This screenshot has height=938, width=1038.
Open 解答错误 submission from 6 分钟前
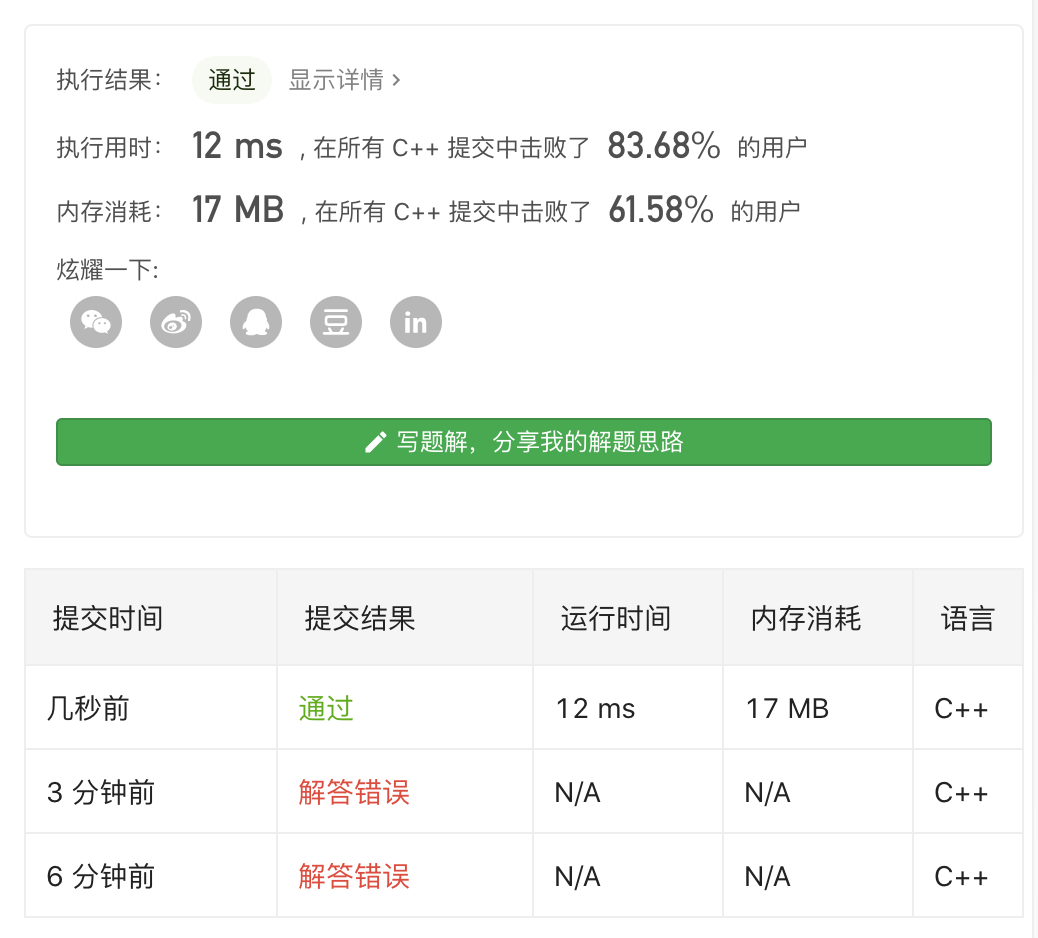[x=354, y=877]
